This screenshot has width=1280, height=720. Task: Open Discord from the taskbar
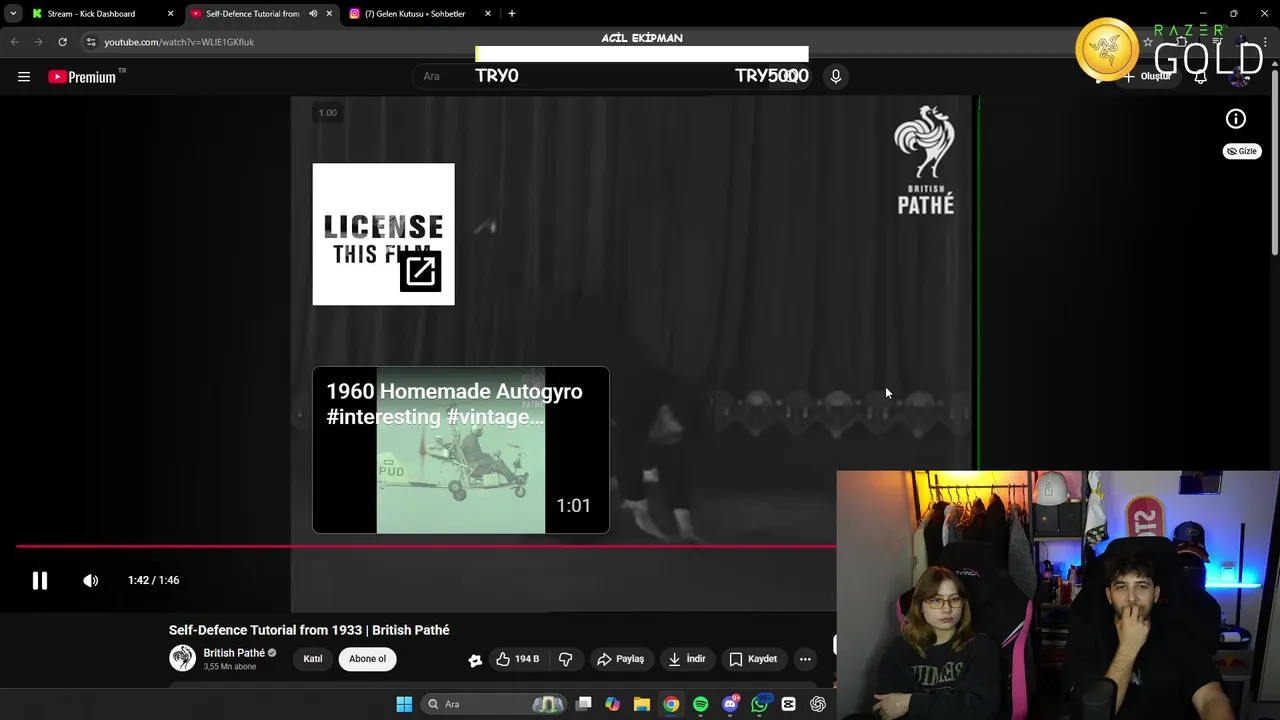click(730, 704)
